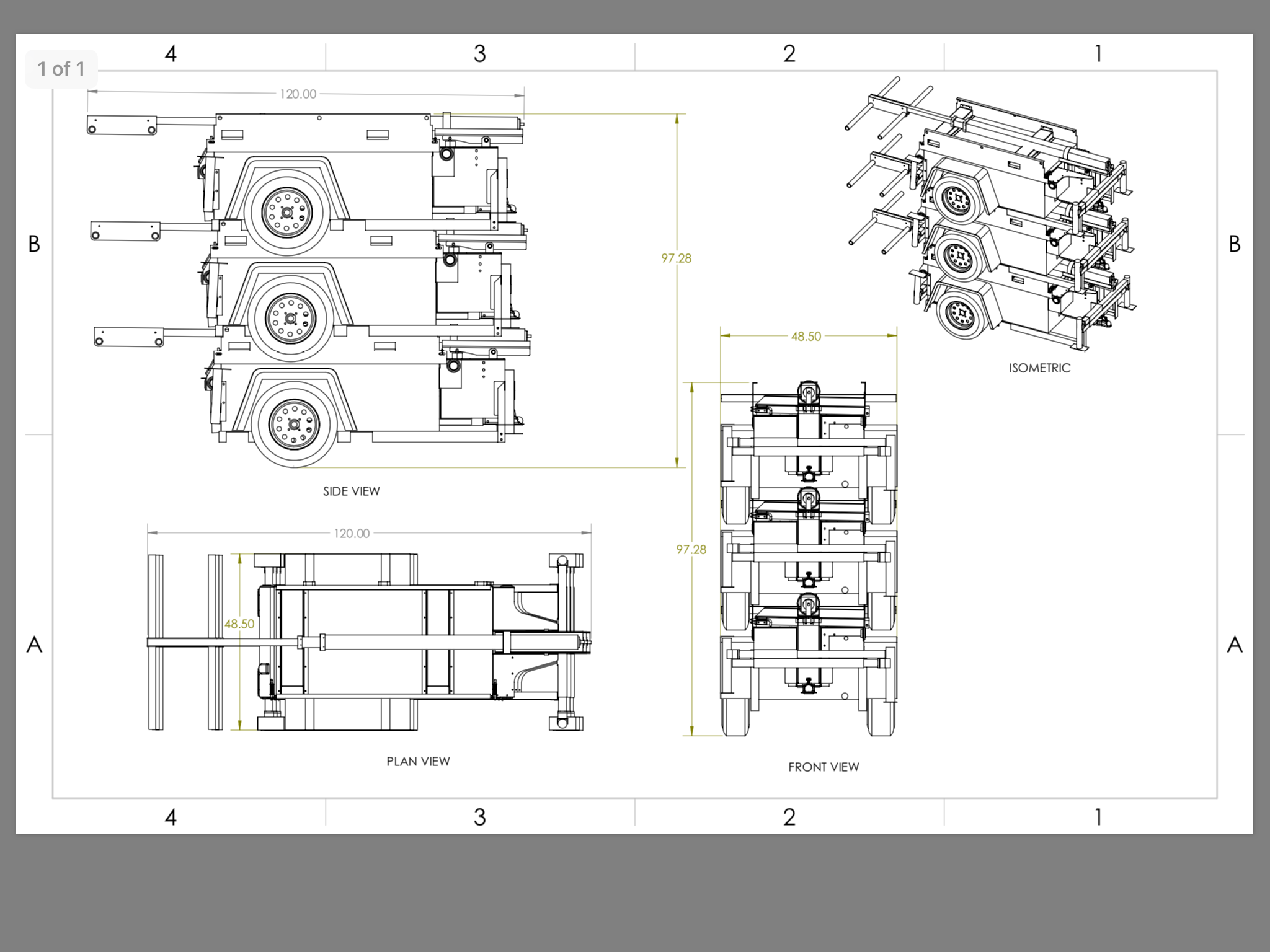Select the 97.28 height dimension beside front view
This screenshot has height=952, width=1270.
691,550
